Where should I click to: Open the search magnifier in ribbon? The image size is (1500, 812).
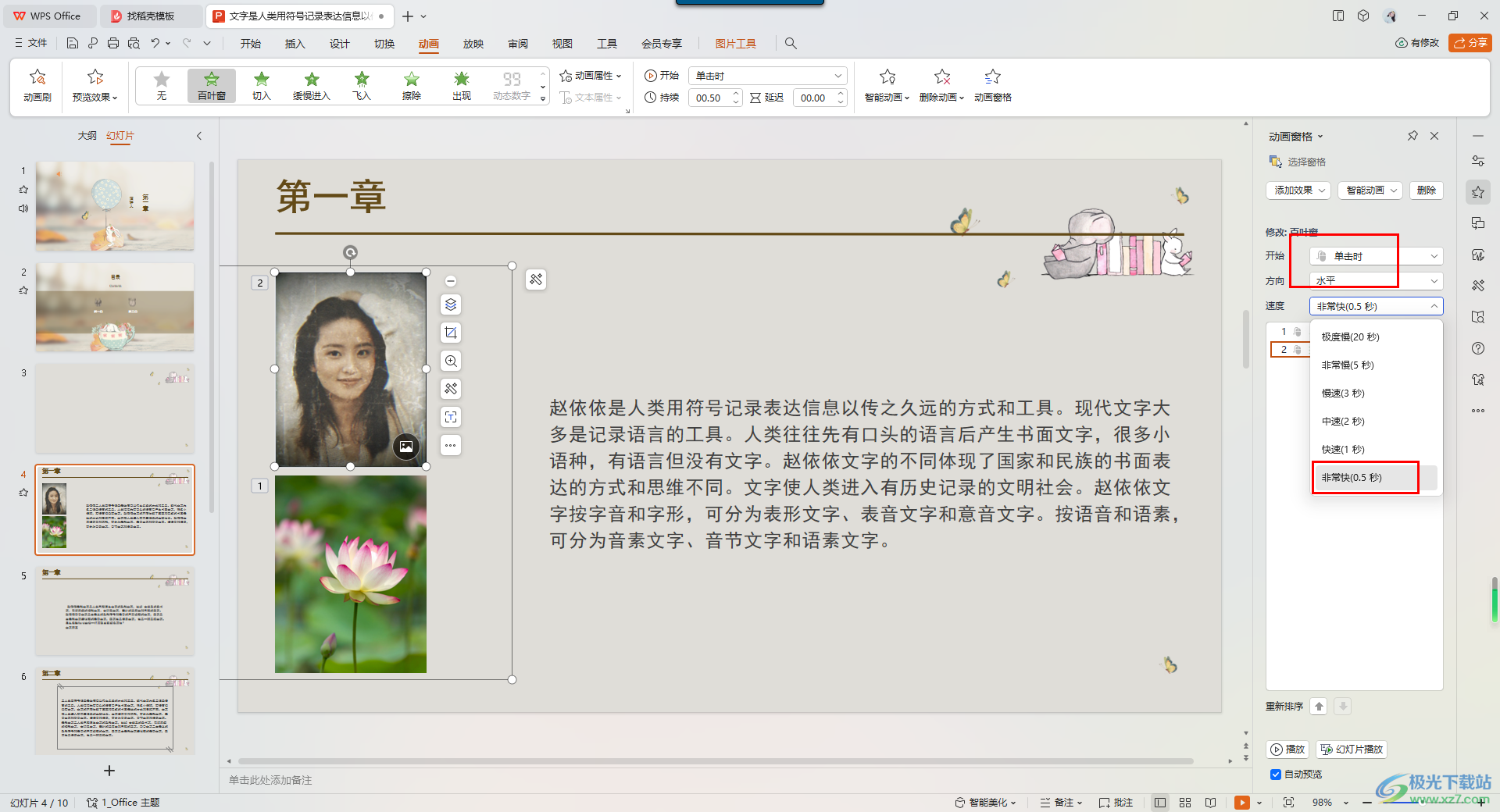(x=791, y=44)
